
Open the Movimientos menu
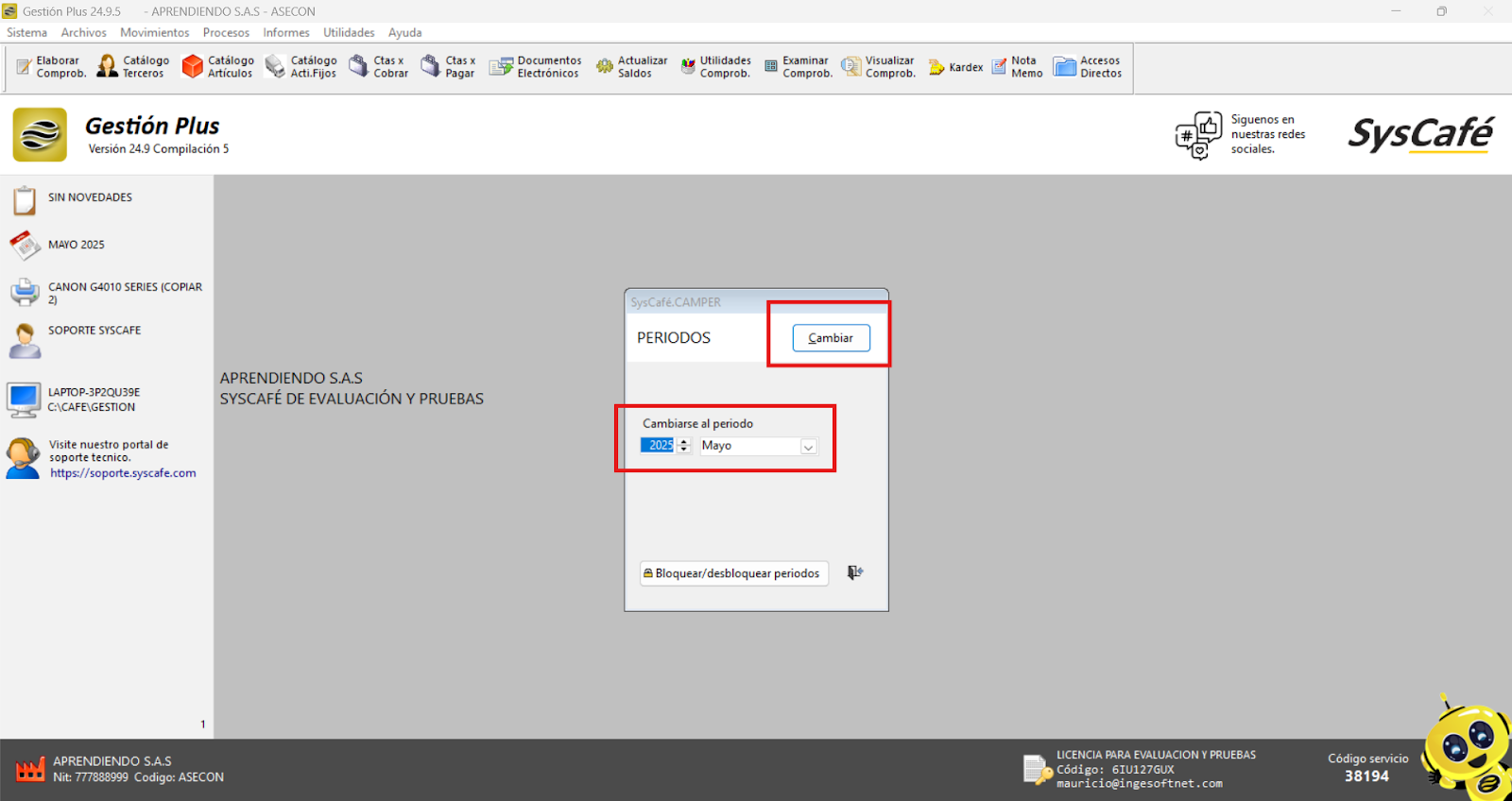coord(154,32)
